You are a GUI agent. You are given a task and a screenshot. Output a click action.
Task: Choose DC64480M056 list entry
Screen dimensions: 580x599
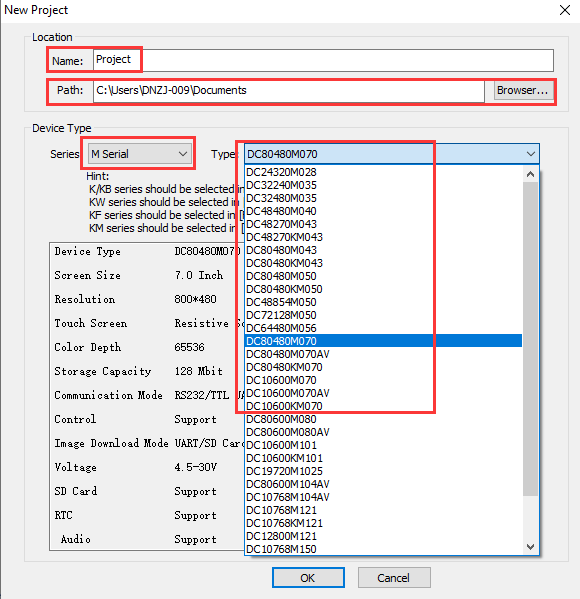(383, 328)
